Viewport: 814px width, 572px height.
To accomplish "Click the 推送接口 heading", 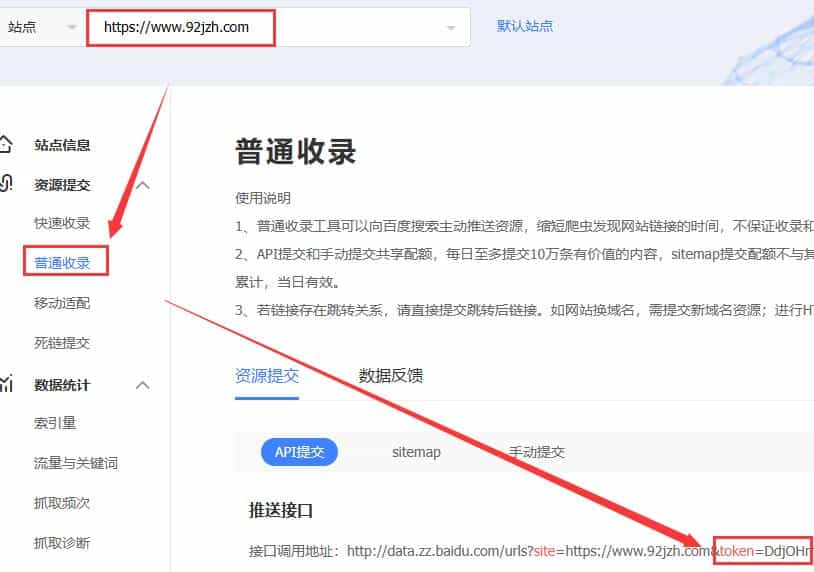I will [280, 510].
